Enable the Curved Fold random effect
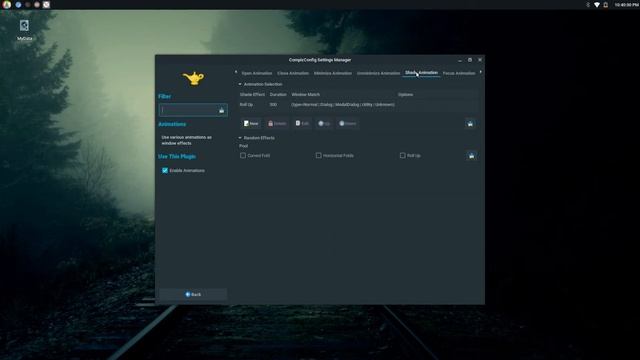 [243, 156]
